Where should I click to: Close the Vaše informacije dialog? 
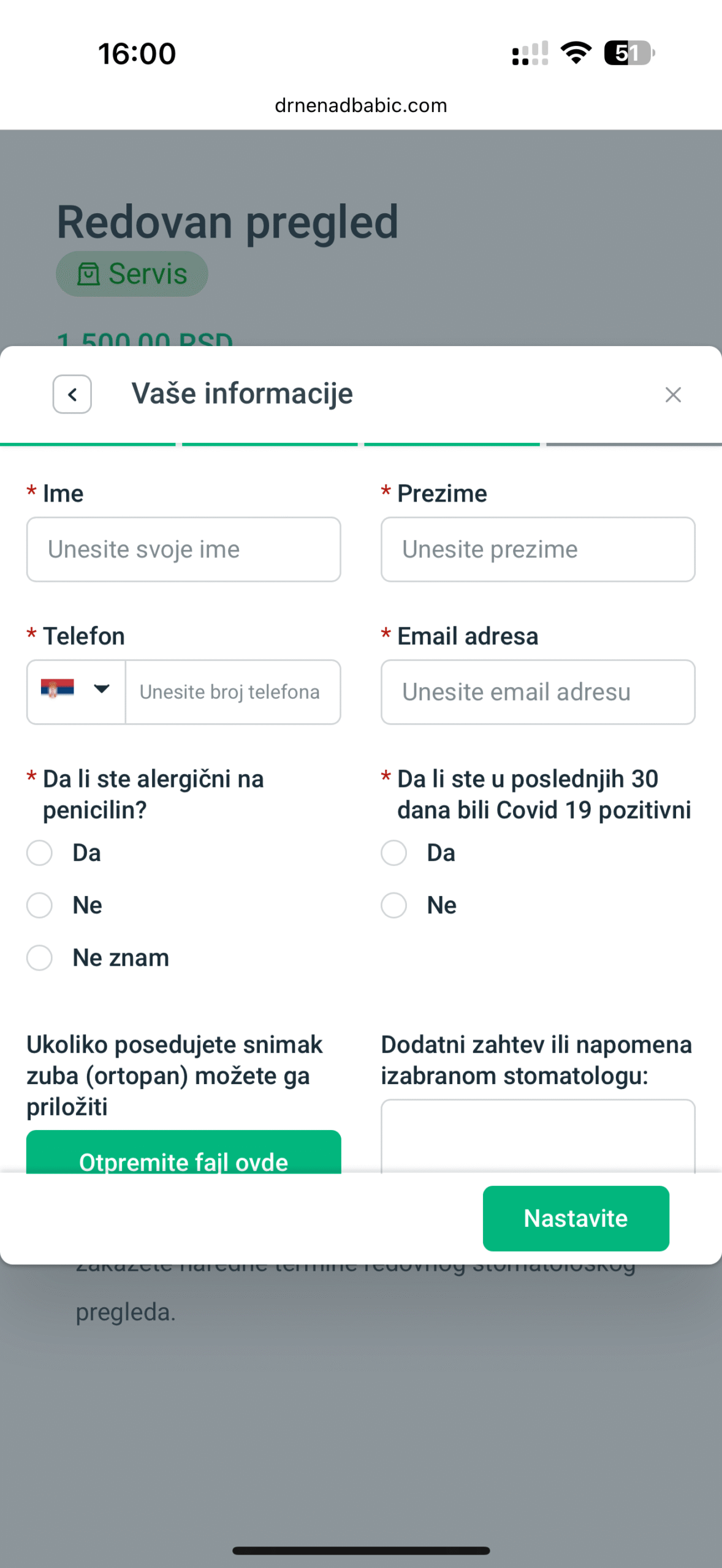click(673, 395)
